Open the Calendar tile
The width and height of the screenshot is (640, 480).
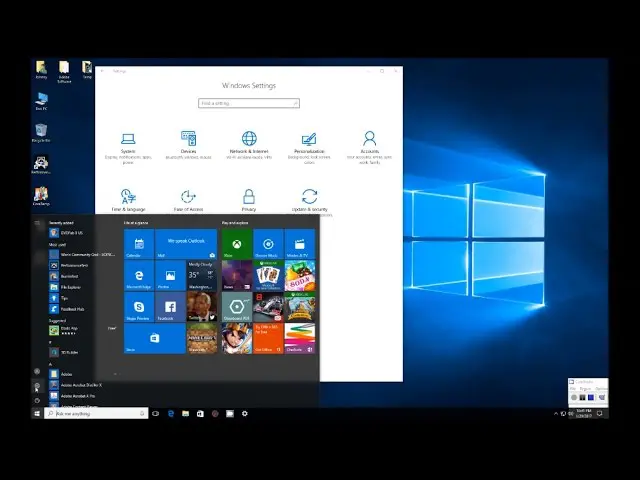pos(139,244)
